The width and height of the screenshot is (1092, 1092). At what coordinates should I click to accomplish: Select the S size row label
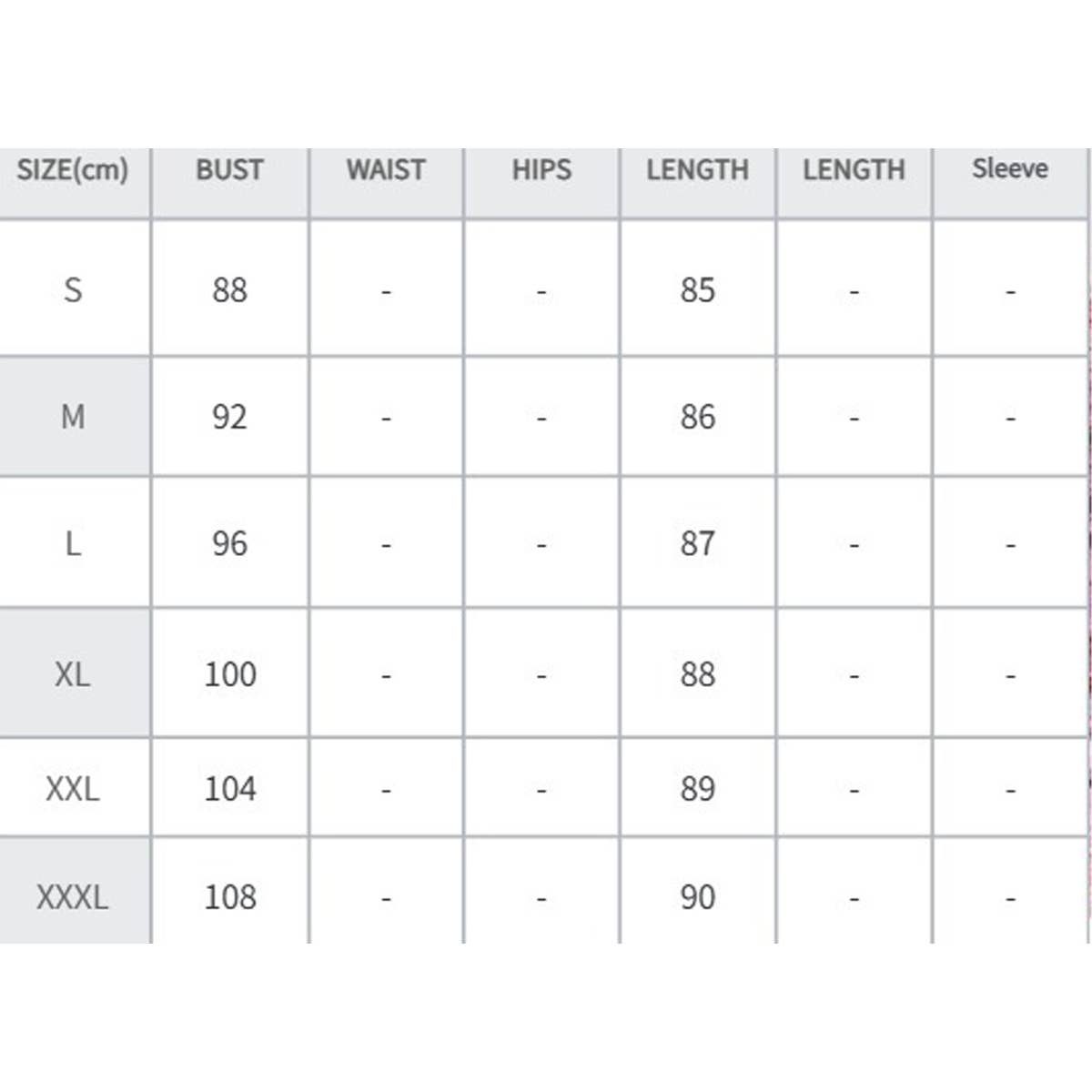click(73, 290)
